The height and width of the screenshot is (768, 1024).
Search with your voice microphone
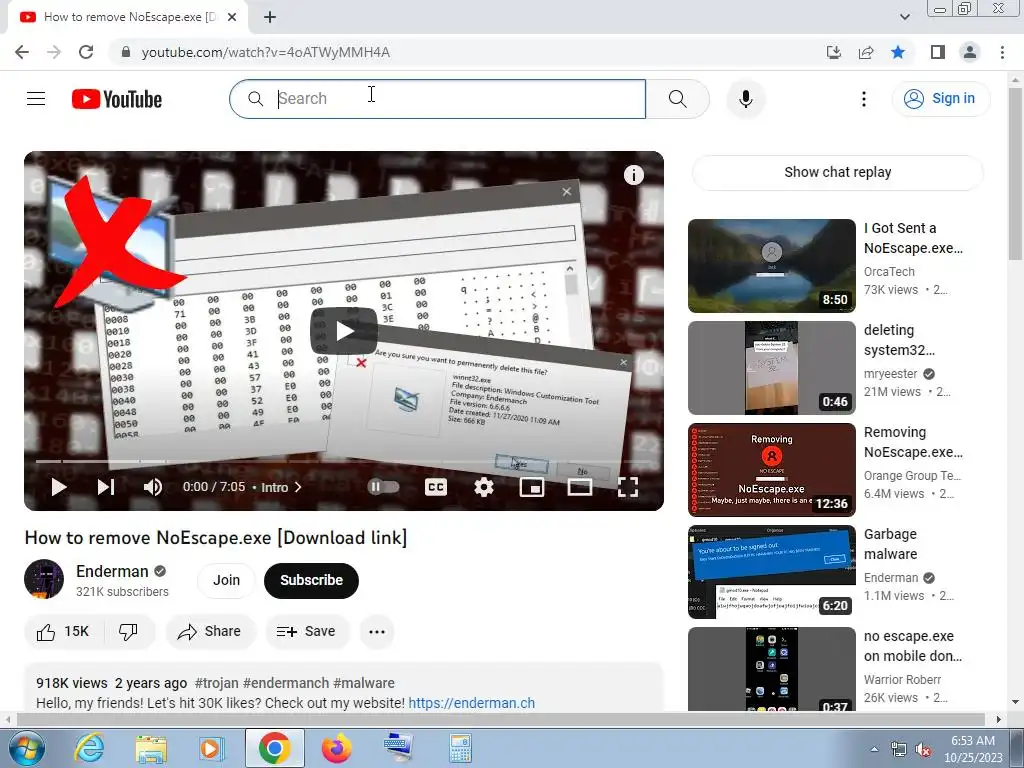pyautogui.click(x=745, y=99)
